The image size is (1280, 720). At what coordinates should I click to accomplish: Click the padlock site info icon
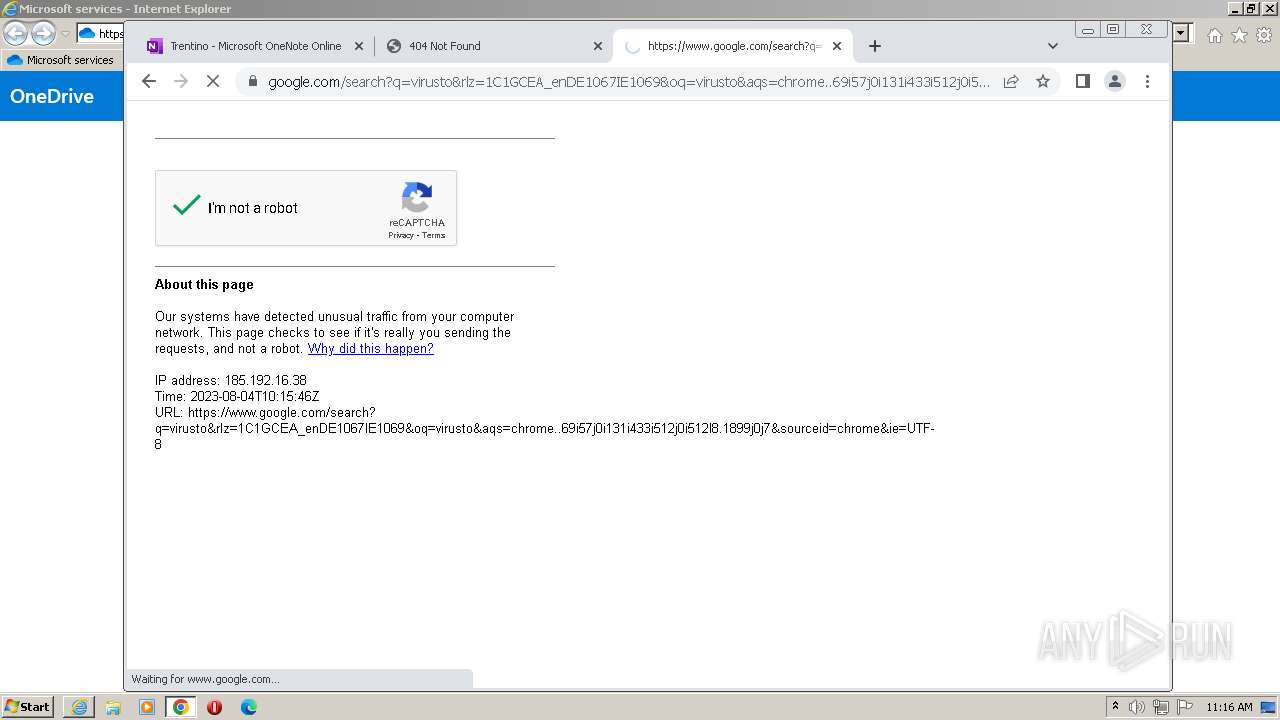(252, 82)
